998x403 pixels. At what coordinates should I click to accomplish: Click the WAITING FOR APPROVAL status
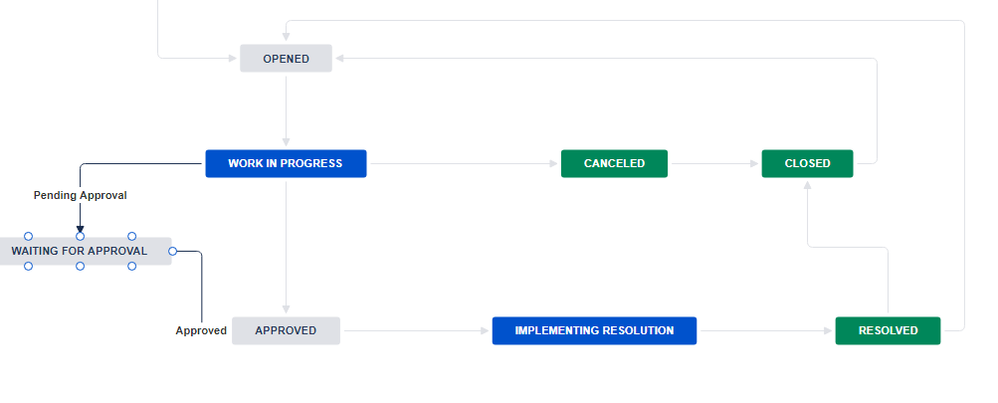tap(80, 251)
